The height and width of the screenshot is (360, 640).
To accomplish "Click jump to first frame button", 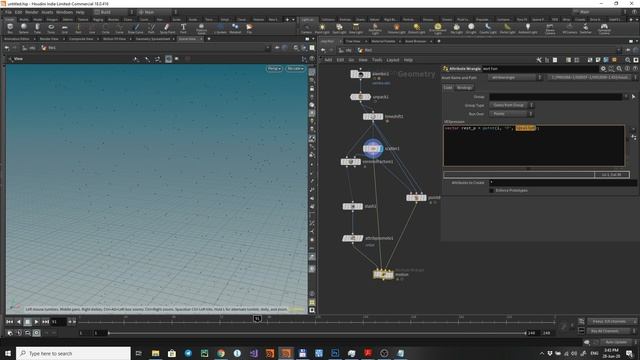I will 9,322.
